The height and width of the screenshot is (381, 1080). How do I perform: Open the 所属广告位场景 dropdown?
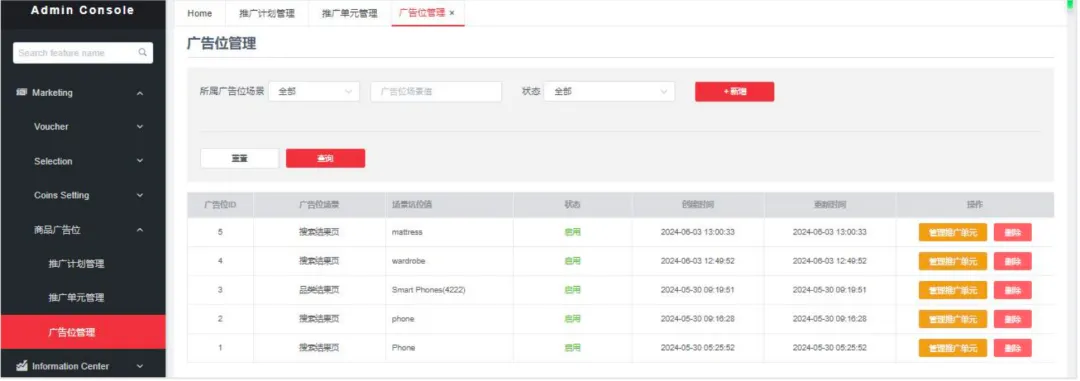314,92
